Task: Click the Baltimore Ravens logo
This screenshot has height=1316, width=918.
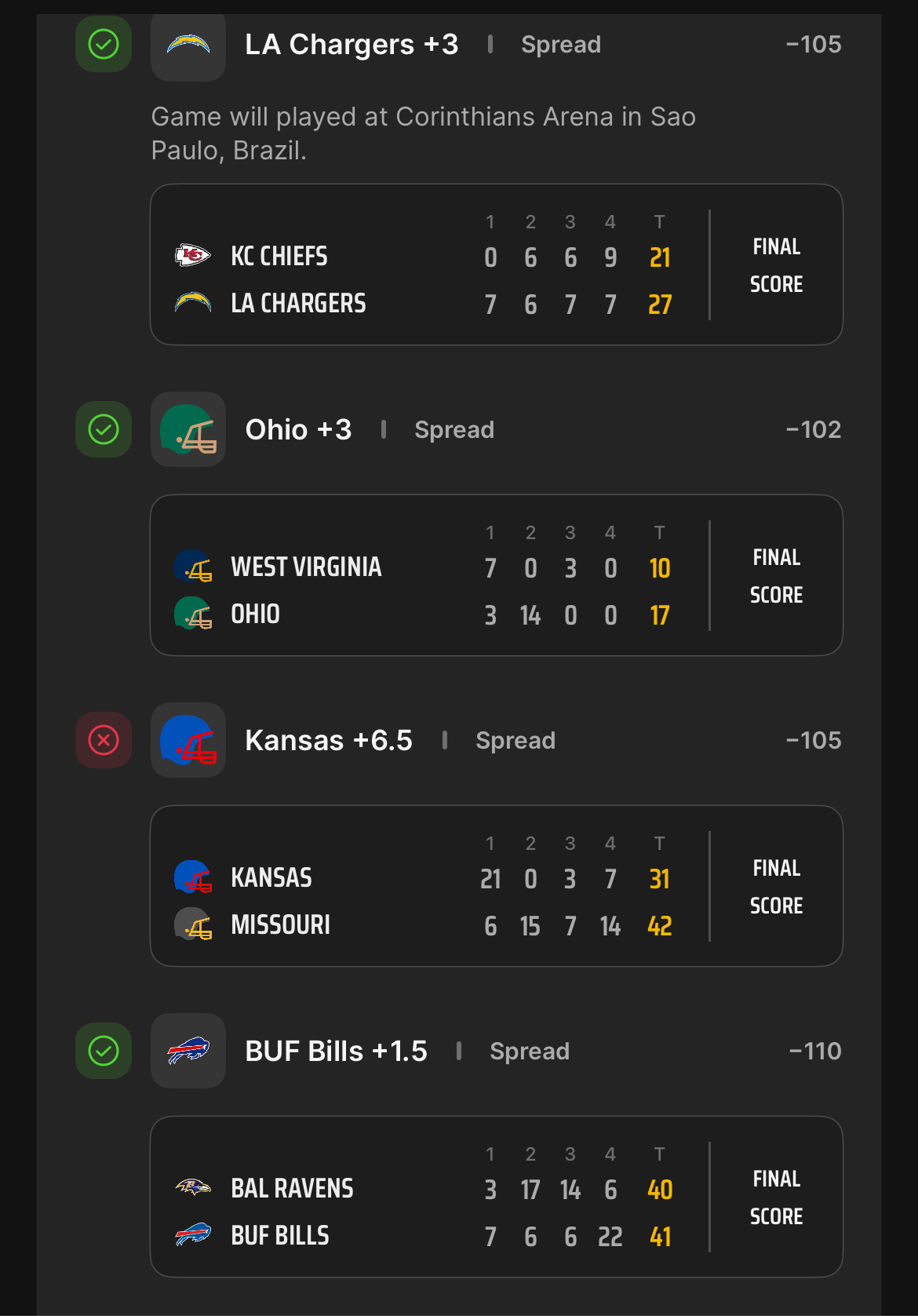Action: coord(193,1187)
